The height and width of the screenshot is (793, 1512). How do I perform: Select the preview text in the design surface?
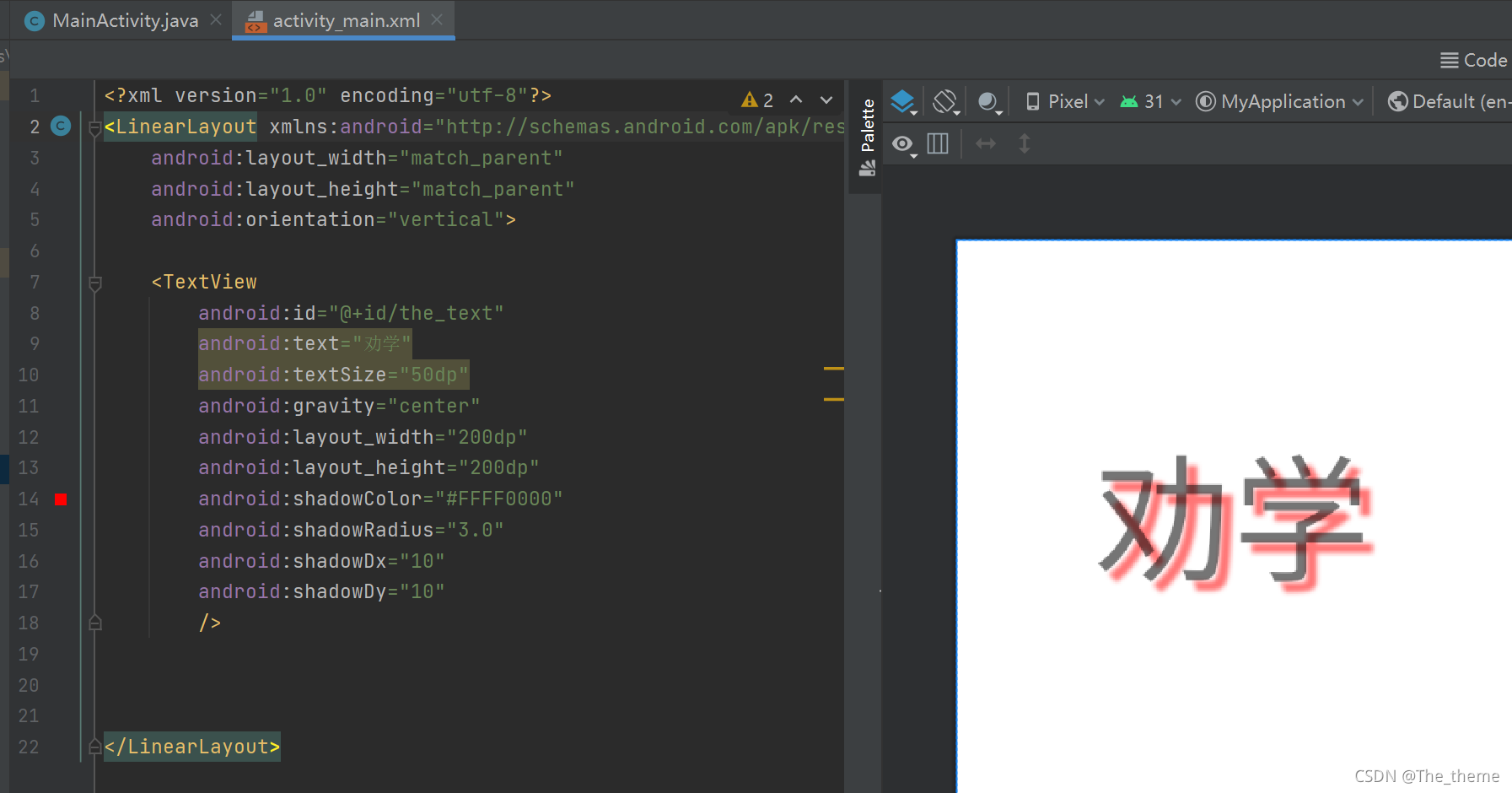coord(1236,522)
